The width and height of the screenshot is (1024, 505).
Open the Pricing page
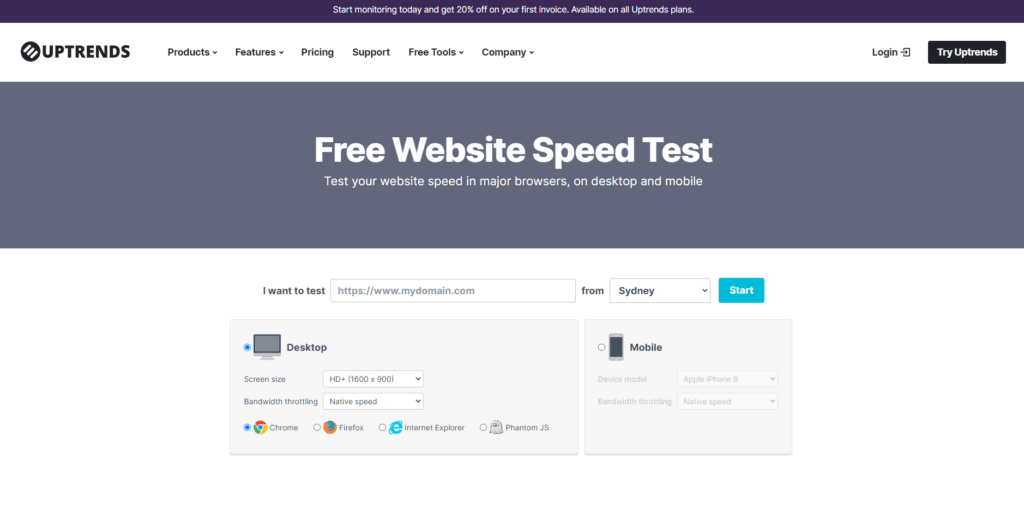(x=317, y=52)
